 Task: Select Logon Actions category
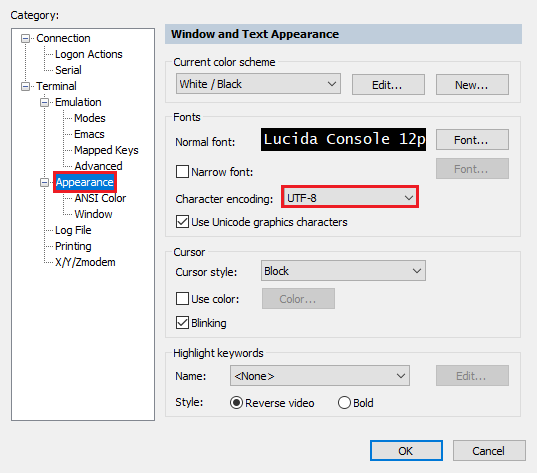coord(88,54)
